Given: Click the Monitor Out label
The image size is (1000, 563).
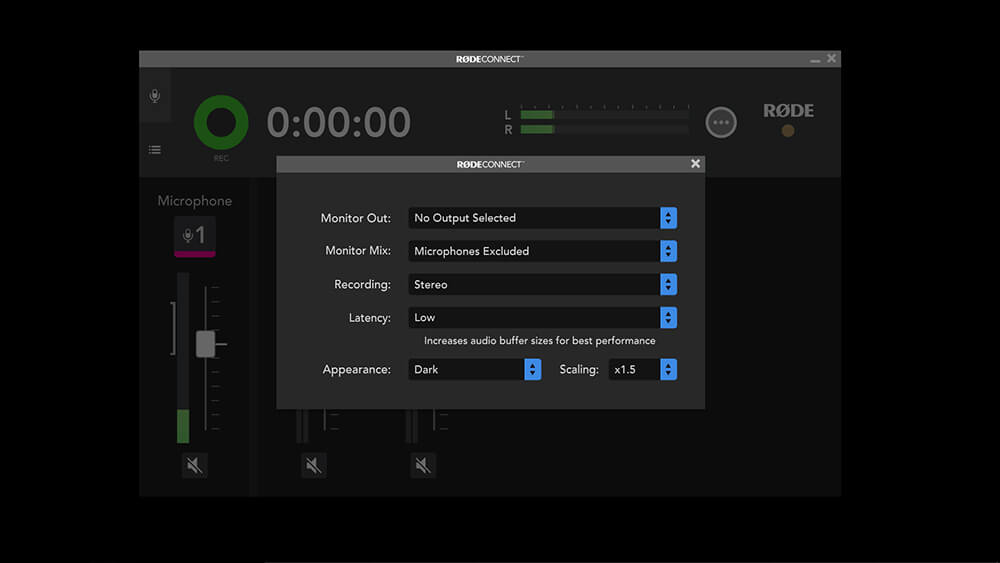Looking at the screenshot, I should click(x=355, y=218).
